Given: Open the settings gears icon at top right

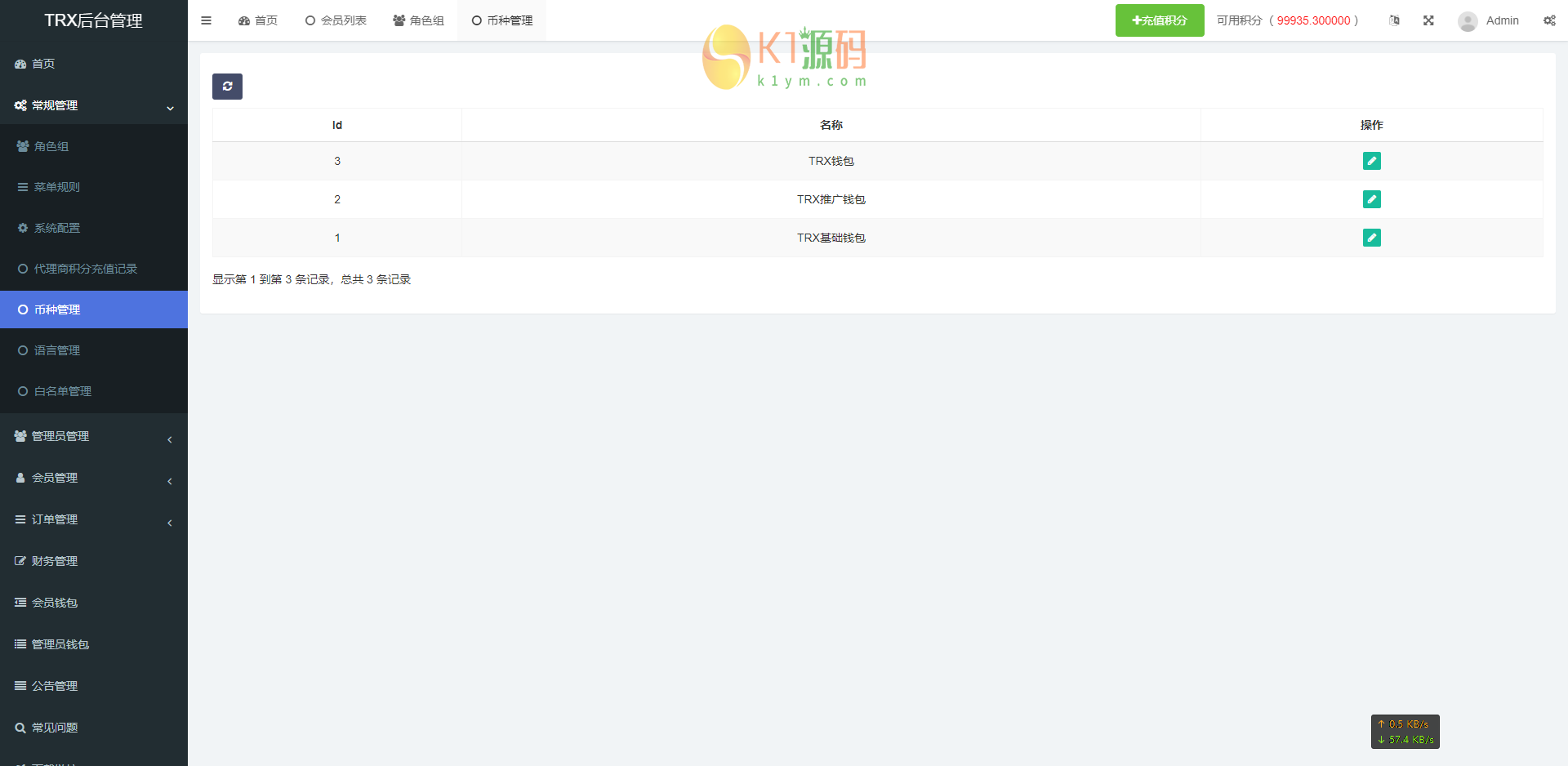Looking at the screenshot, I should tap(1549, 20).
